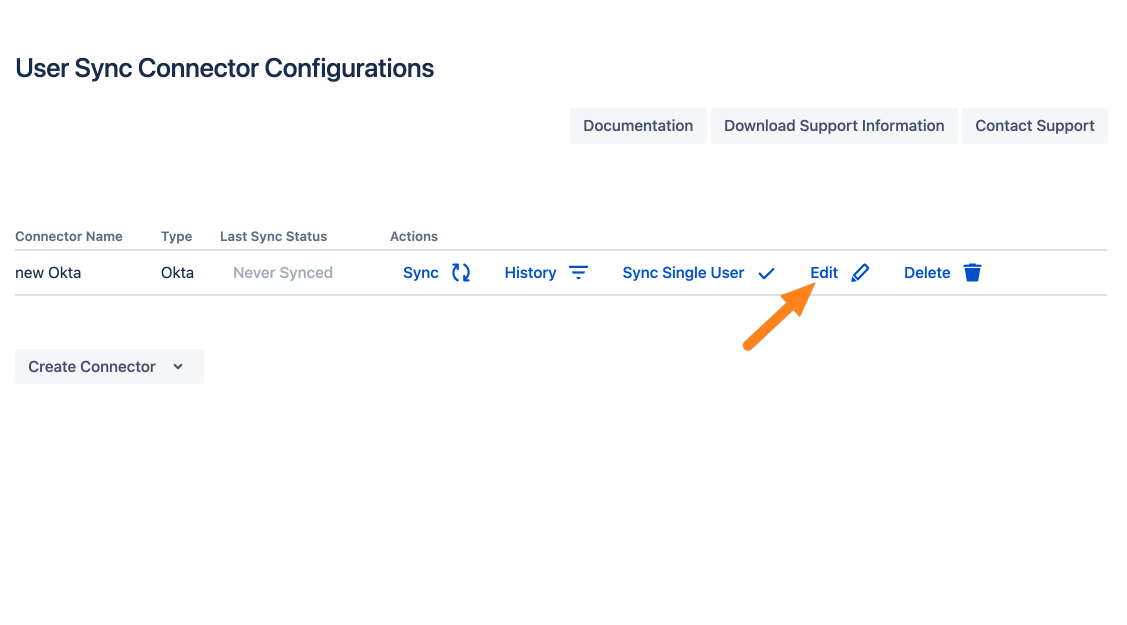The image size is (1127, 625).
Task: Open the History text link
Action: click(x=530, y=273)
